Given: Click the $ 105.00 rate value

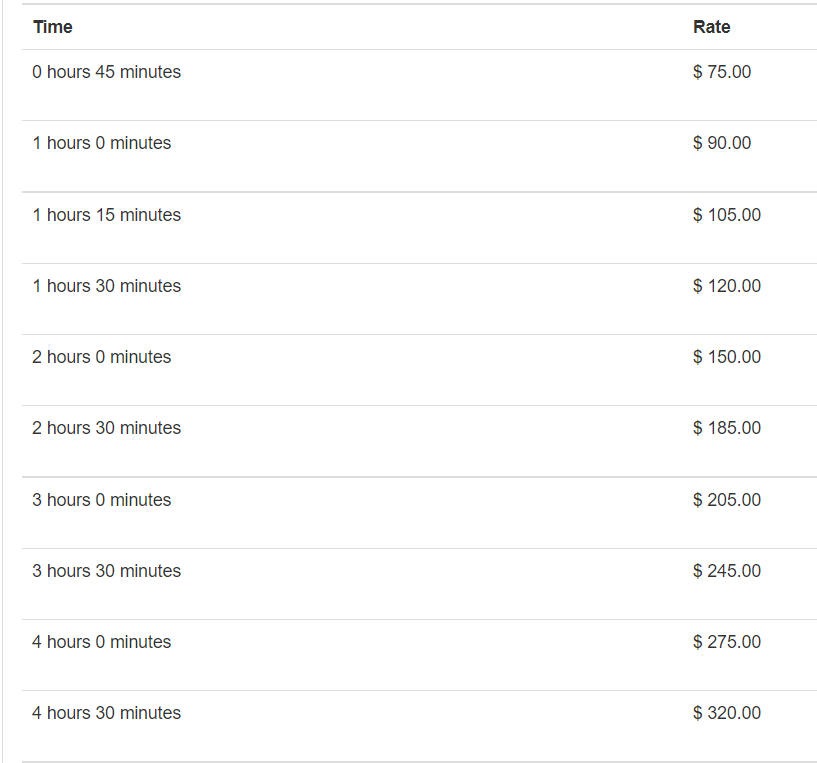Looking at the screenshot, I should (727, 215).
